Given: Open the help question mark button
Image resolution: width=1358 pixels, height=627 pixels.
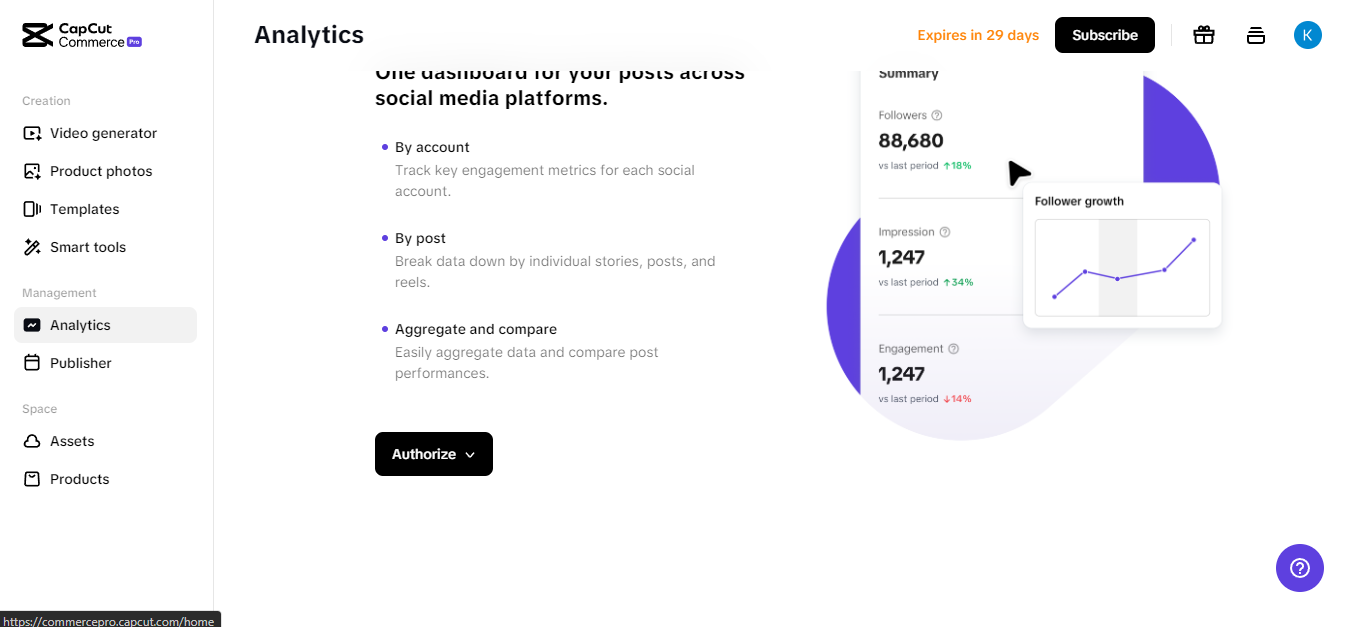Looking at the screenshot, I should click(1299, 568).
